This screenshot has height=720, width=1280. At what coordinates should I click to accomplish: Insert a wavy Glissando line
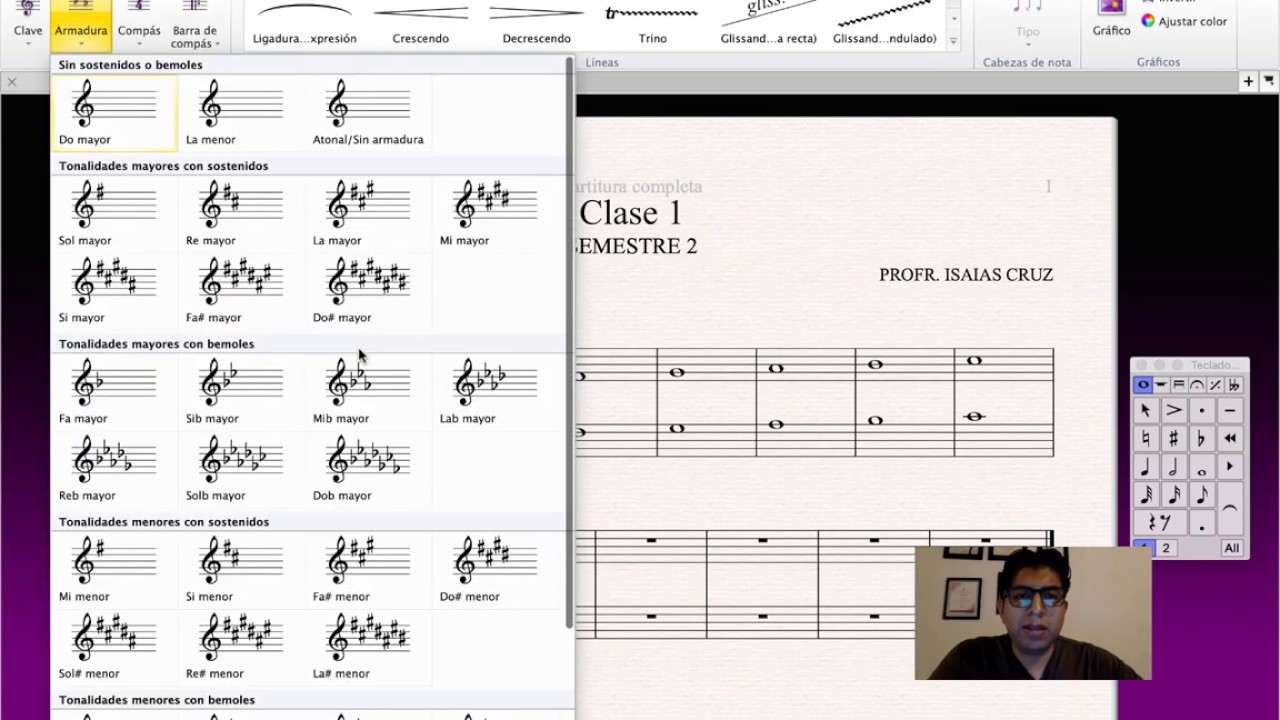pos(885,24)
